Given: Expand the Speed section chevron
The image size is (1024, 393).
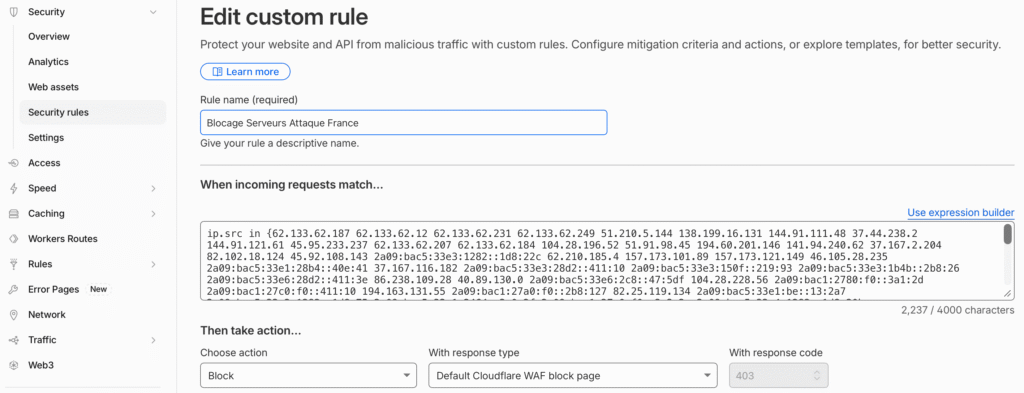Looking at the screenshot, I should pos(153,189).
